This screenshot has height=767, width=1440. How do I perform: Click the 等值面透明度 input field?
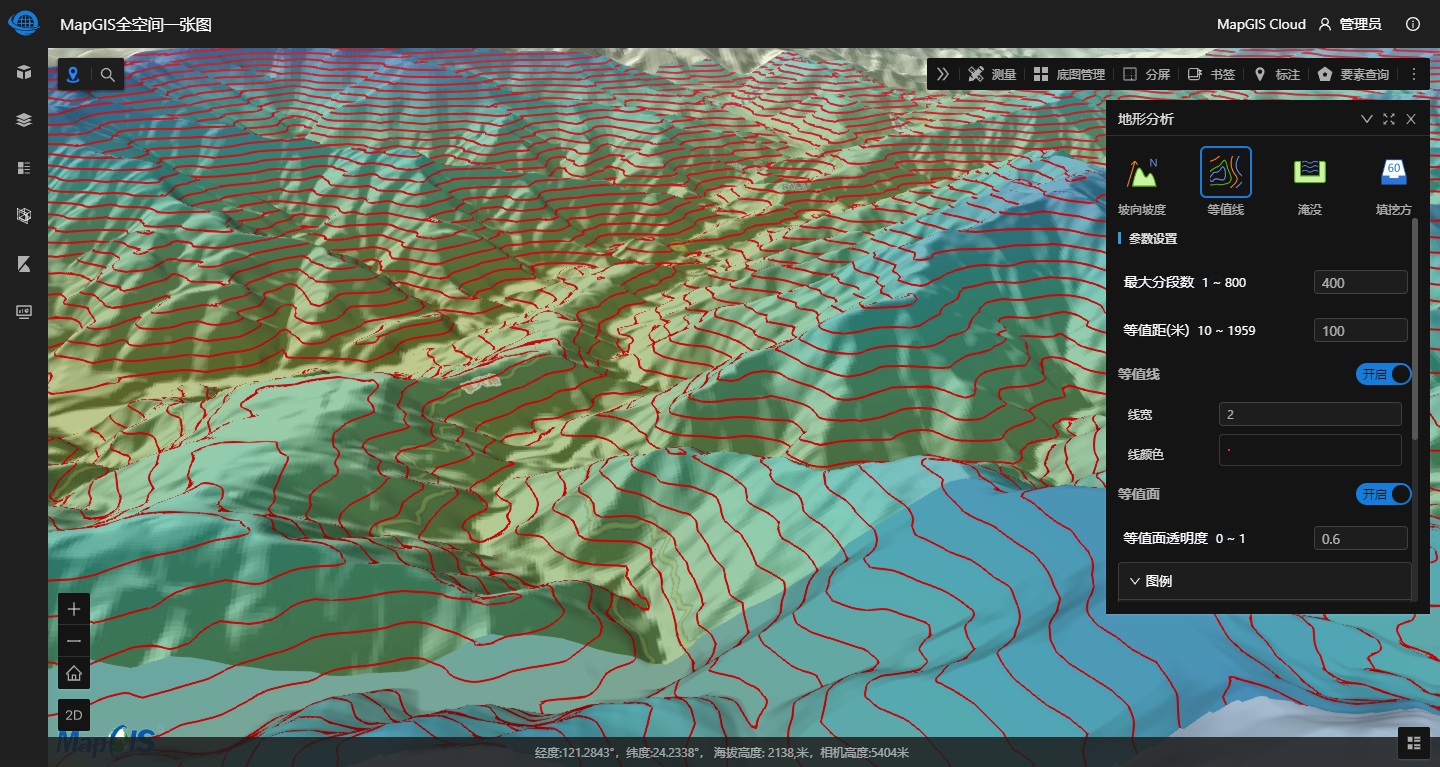point(1361,538)
